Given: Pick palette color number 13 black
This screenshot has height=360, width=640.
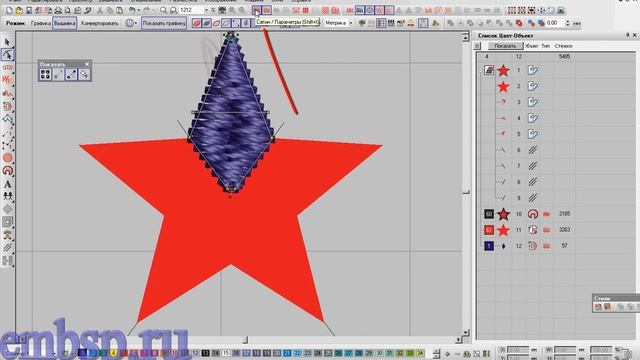Looking at the screenshot, I should (x=205, y=353).
